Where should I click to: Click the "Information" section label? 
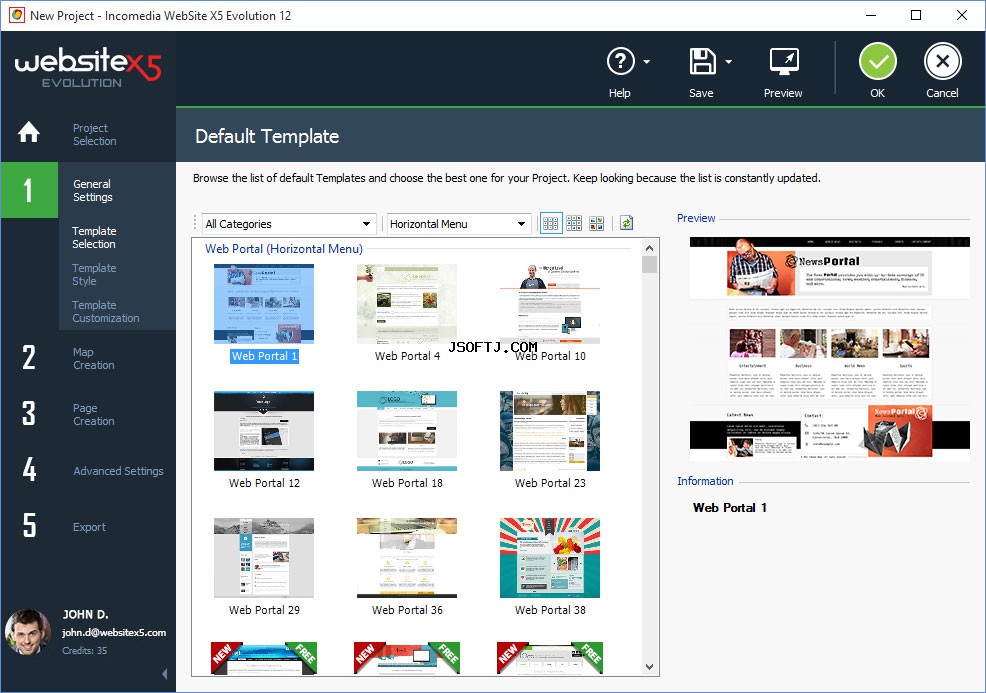point(705,481)
